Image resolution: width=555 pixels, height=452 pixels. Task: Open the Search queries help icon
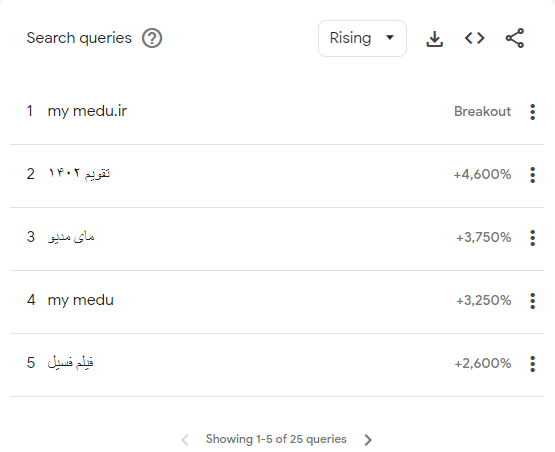tap(152, 38)
